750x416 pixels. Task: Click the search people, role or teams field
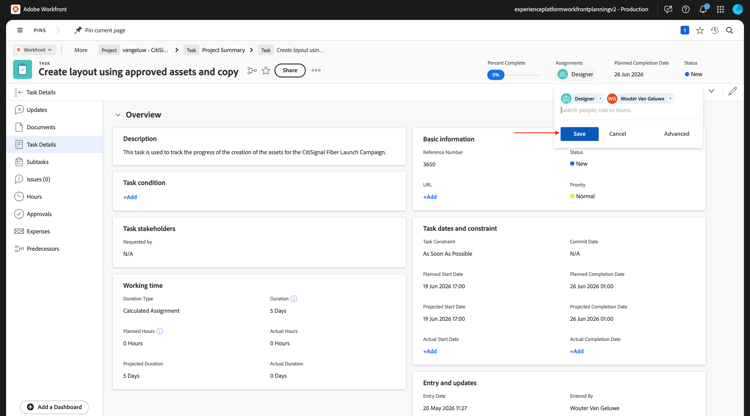[628, 110]
